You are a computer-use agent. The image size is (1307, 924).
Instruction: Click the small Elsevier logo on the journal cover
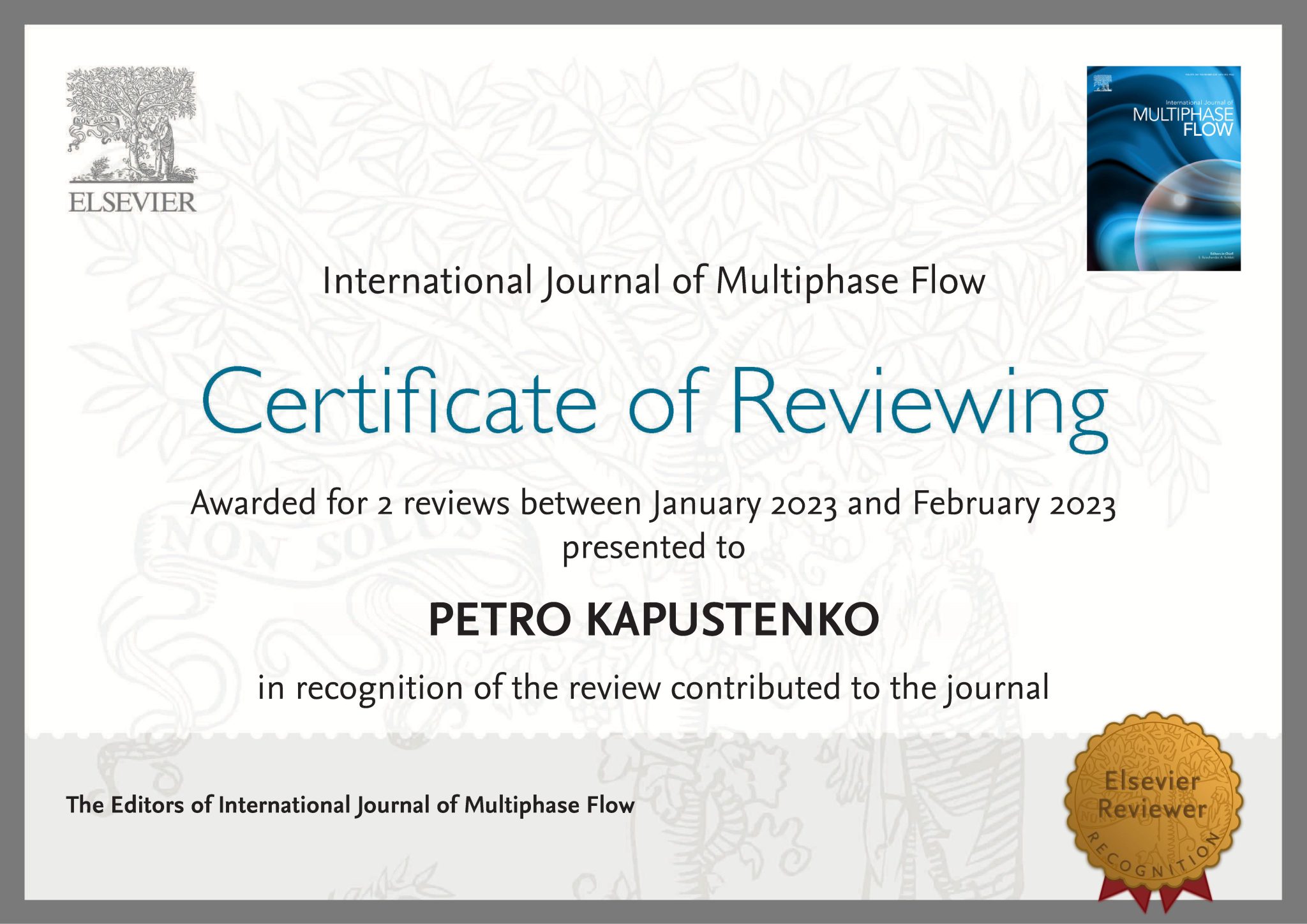pyautogui.click(x=1102, y=83)
